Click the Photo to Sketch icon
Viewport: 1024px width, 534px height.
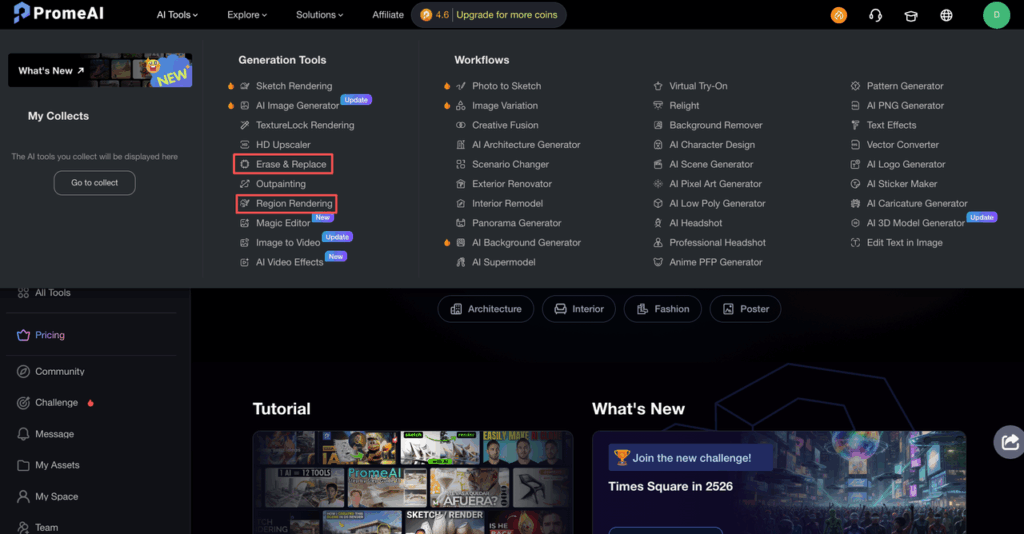click(x=461, y=86)
